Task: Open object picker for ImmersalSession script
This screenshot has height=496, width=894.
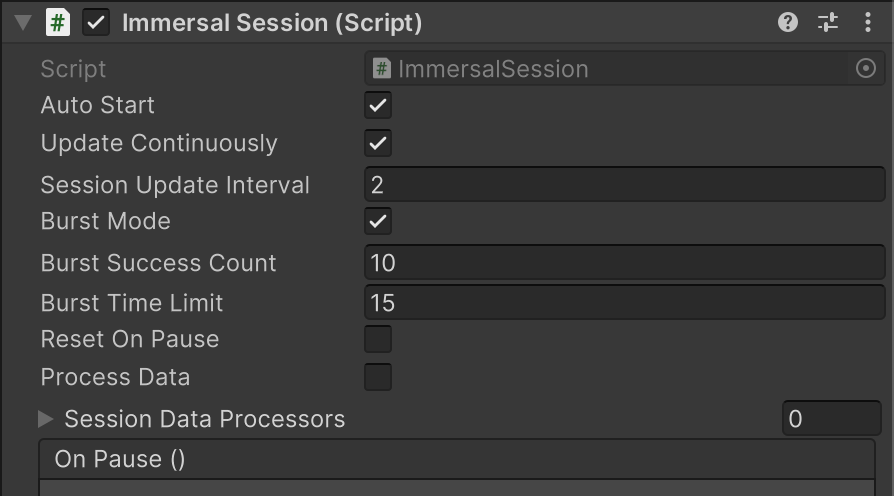Action: point(865,68)
